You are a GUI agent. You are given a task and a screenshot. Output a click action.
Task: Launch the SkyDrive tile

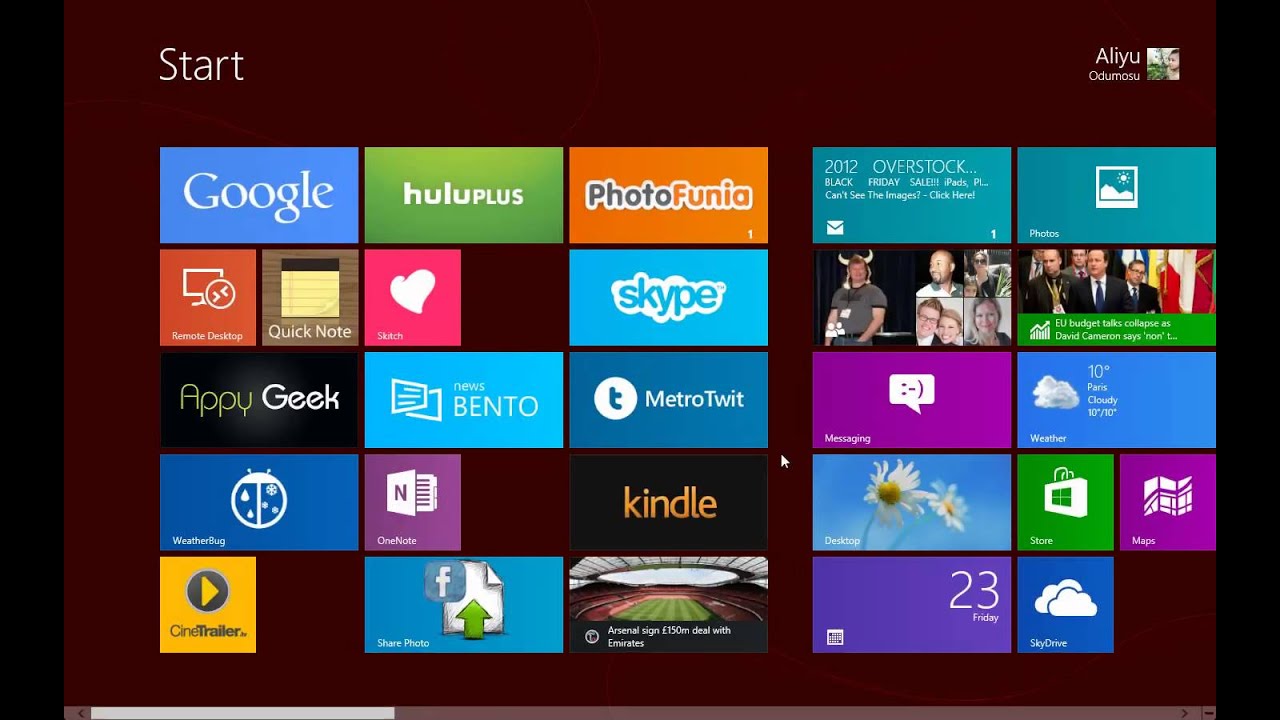tap(1066, 605)
